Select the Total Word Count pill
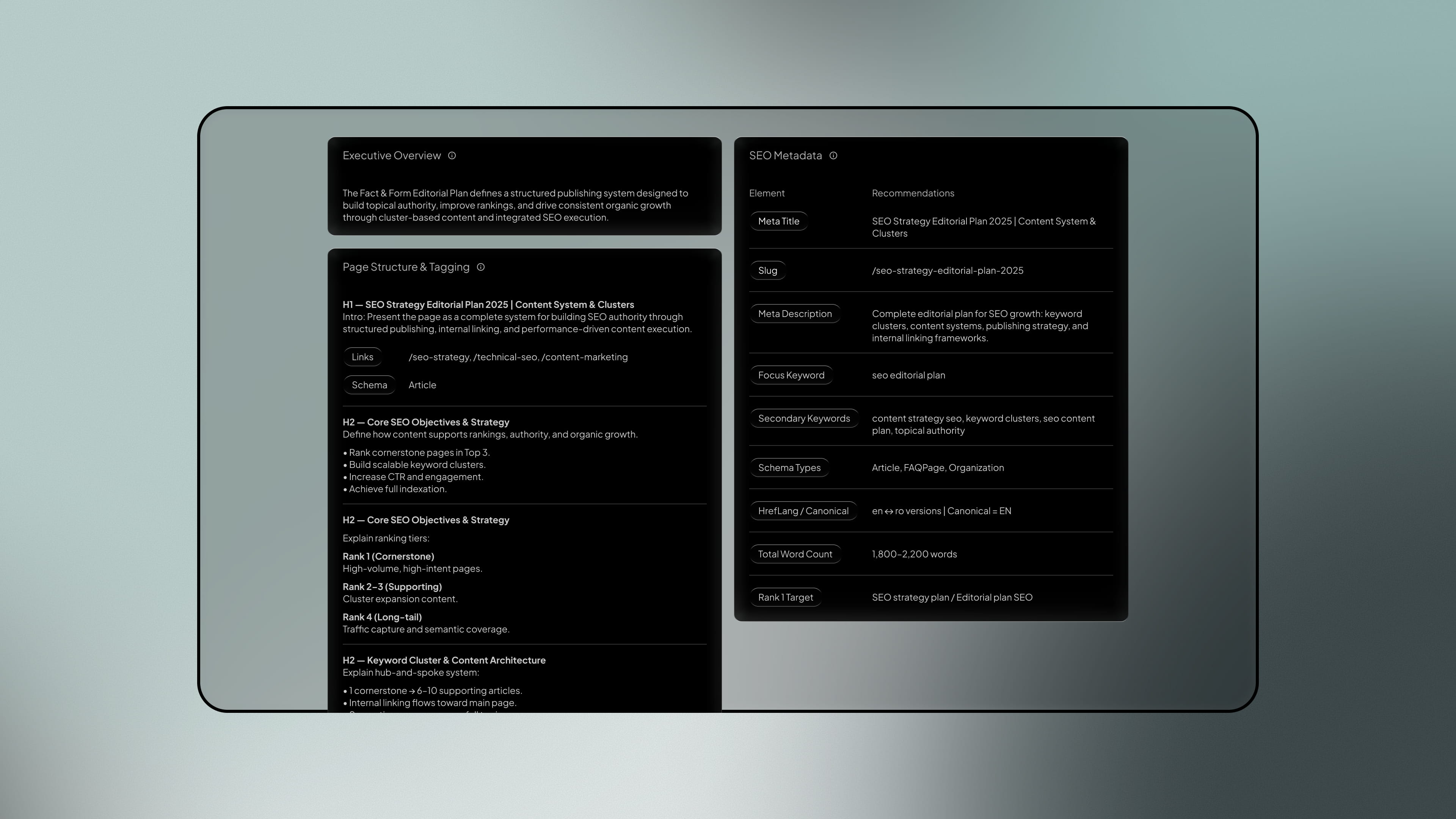Viewport: 1456px width, 819px height. click(795, 554)
